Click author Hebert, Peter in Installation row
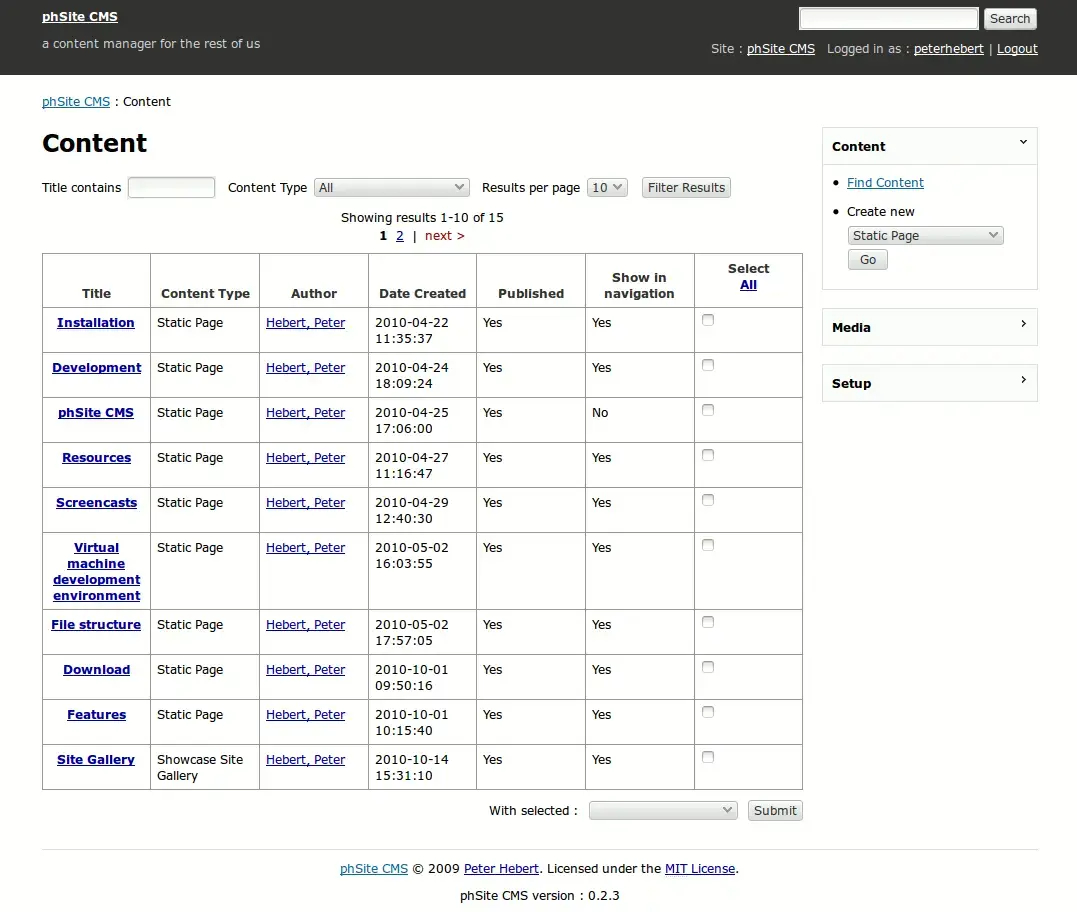Screen dimensions: 1077x912 [306, 323]
